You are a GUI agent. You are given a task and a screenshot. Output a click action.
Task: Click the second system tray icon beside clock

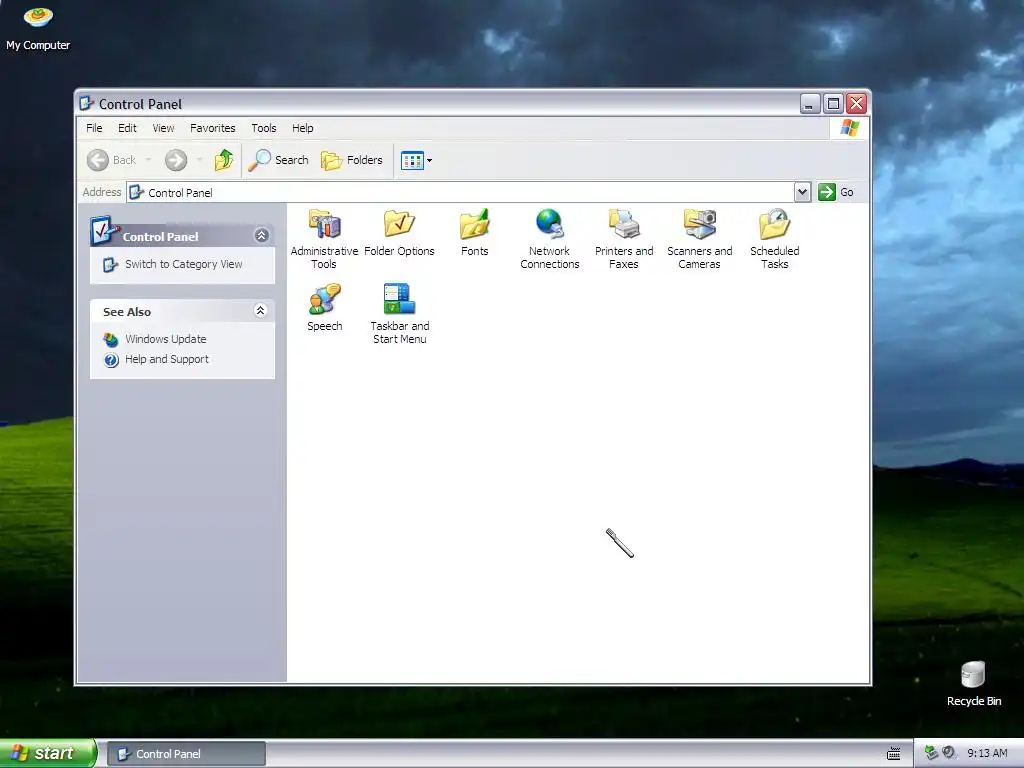[949, 753]
